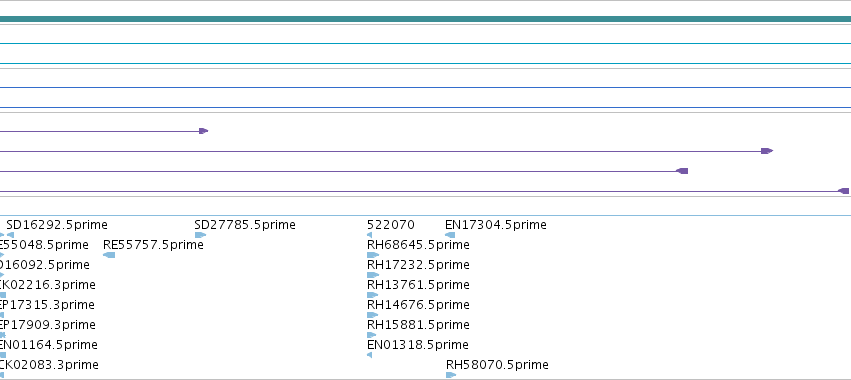Viewport: 851px width, 380px height.
Task: Click the RH58070.5prime arrow glyph
Action: click(451, 375)
